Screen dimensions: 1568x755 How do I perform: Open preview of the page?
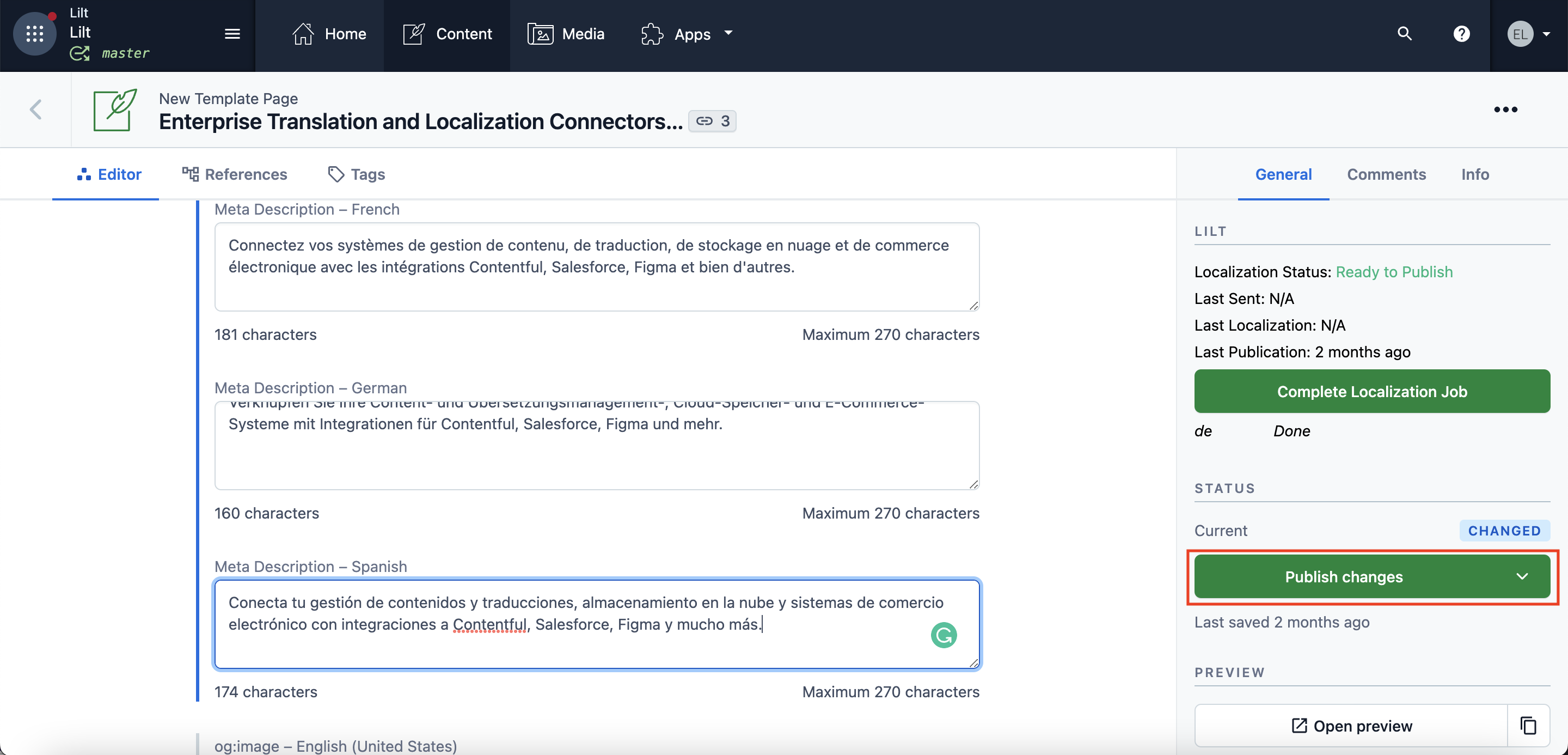(x=1351, y=725)
